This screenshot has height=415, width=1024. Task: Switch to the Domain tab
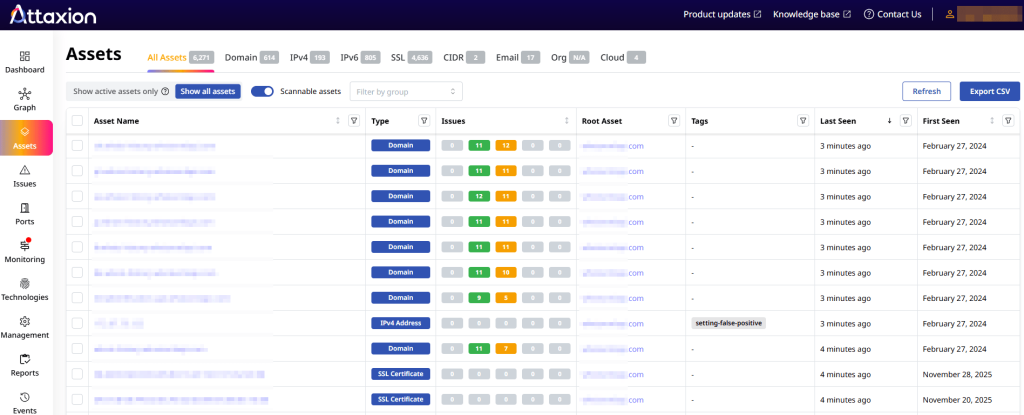pos(252,58)
